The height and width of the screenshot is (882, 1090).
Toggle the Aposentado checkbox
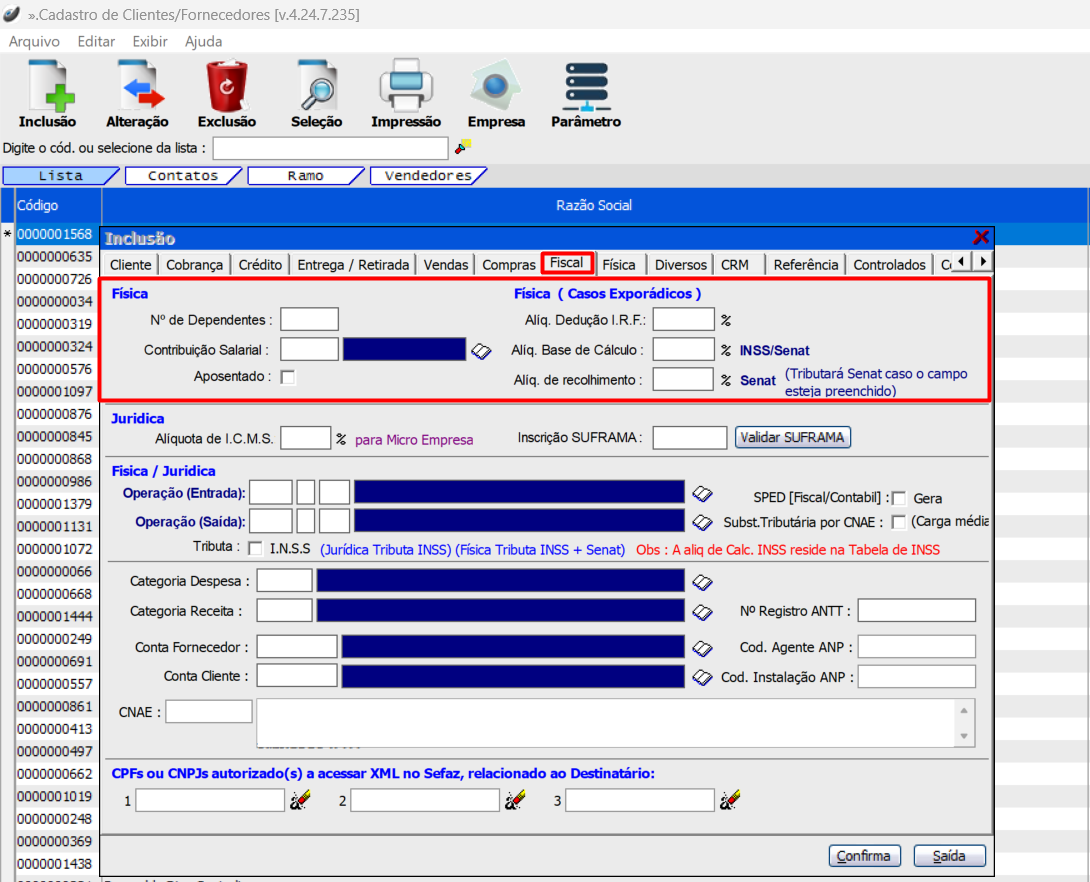pyautogui.click(x=288, y=377)
